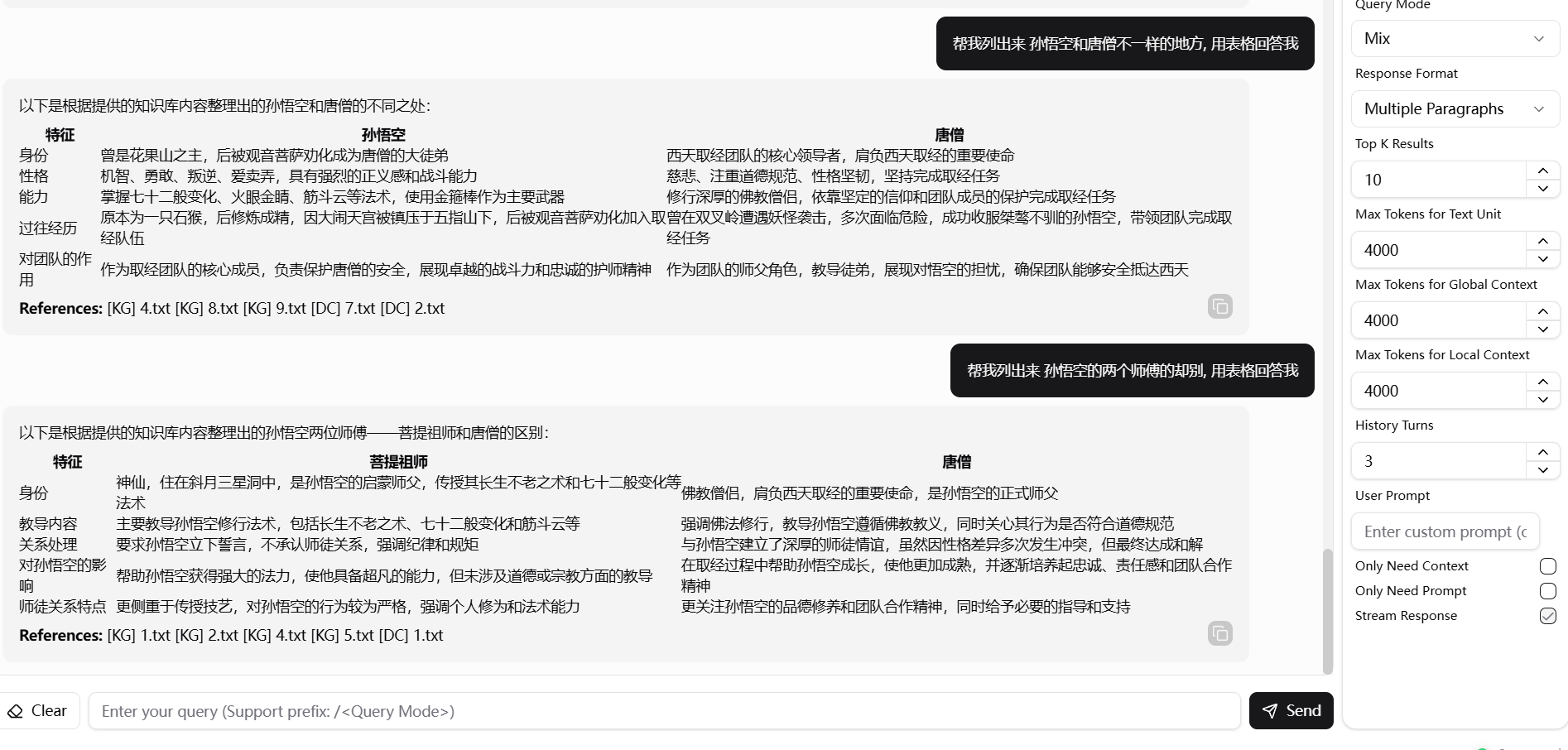Increase Max Tokens for Text Unit value
1568x750 pixels.
pyautogui.click(x=1542, y=240)
